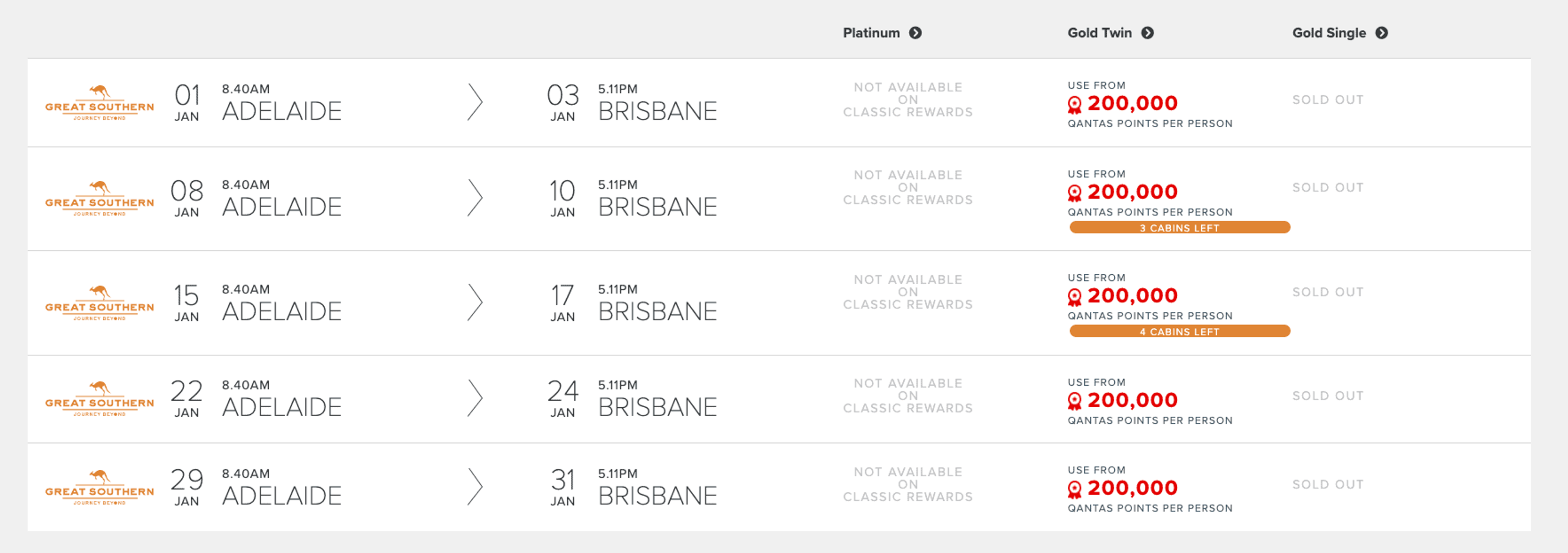The width and height of the screenshot is (1568, 553).
Task: Click Platinum Not Available text for 15 Jan
Action: [x=908, y=292]
